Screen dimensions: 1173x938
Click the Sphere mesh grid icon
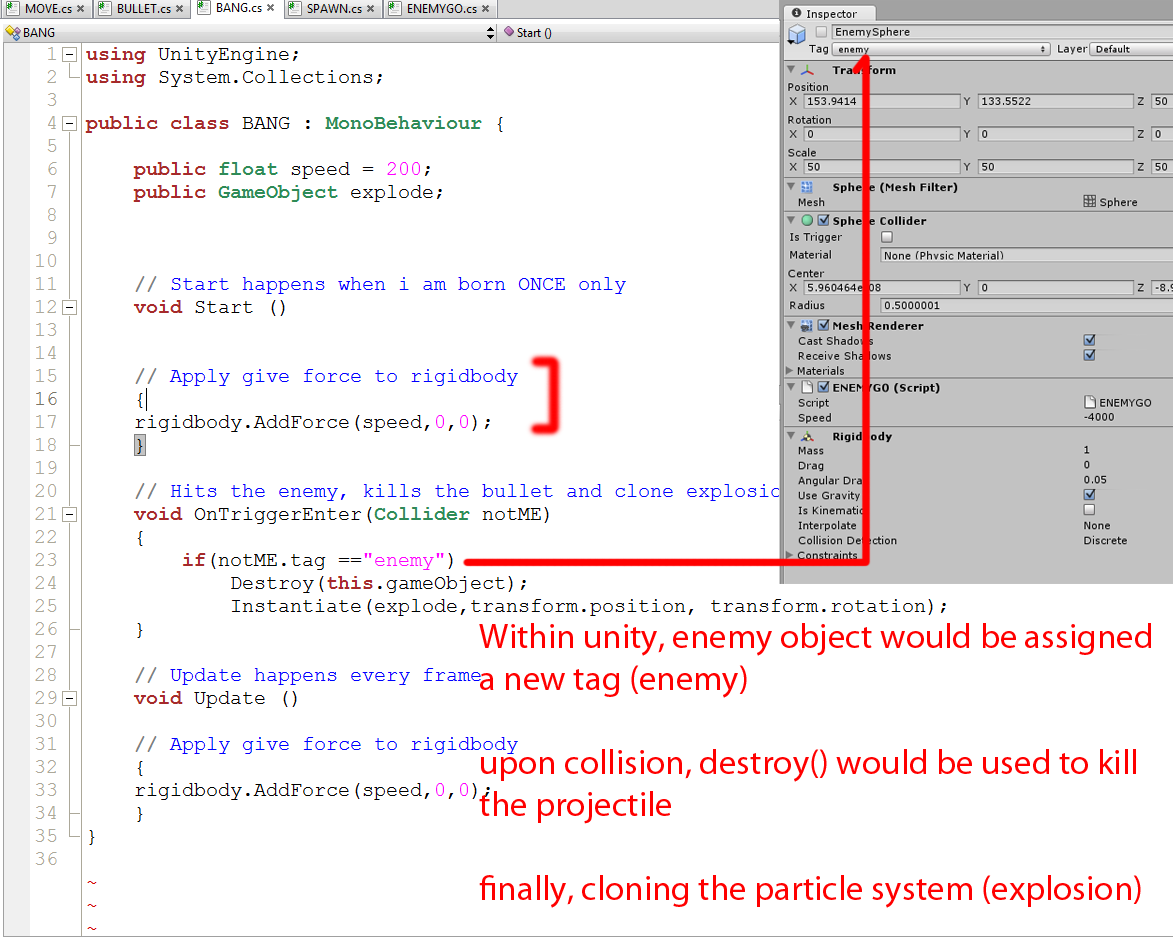pyautogui.click(x=1089, y=201)
